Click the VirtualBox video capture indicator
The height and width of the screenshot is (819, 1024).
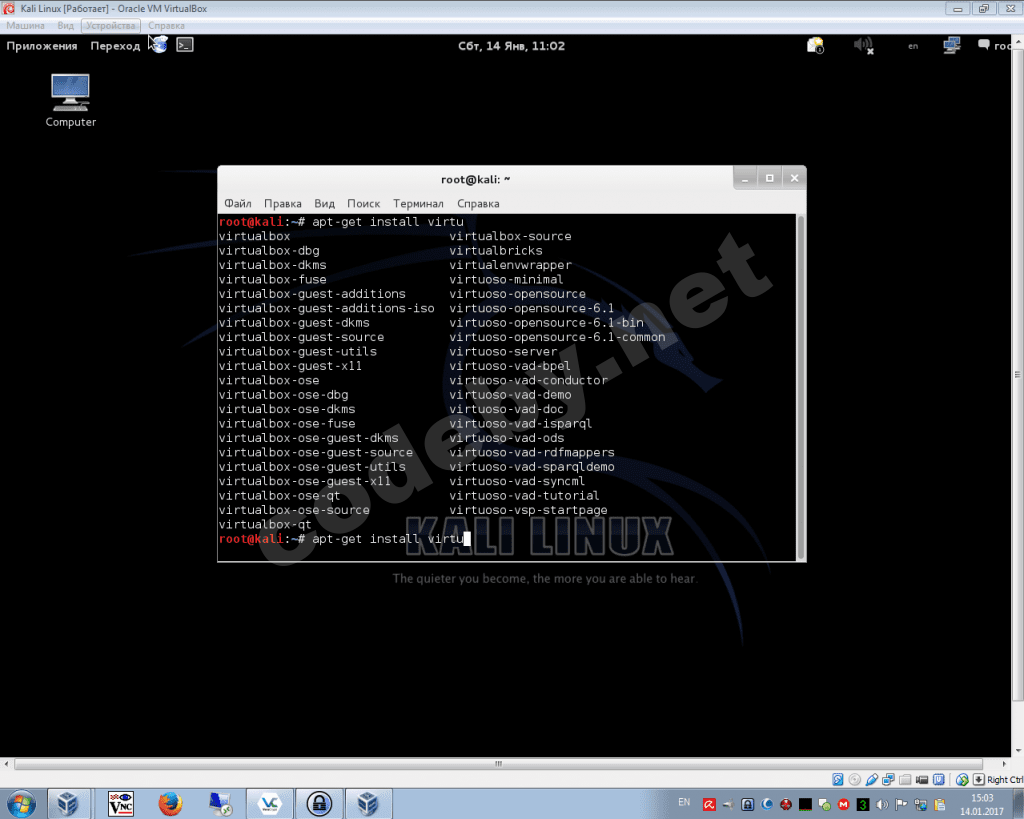922,780
